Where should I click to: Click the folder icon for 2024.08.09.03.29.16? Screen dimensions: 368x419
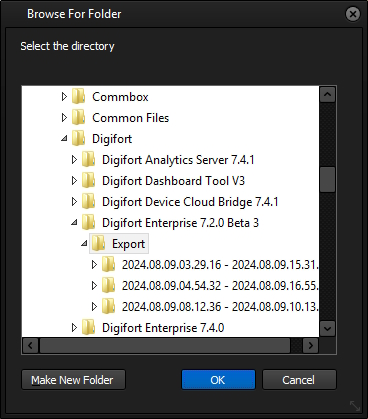click(109, 265)
